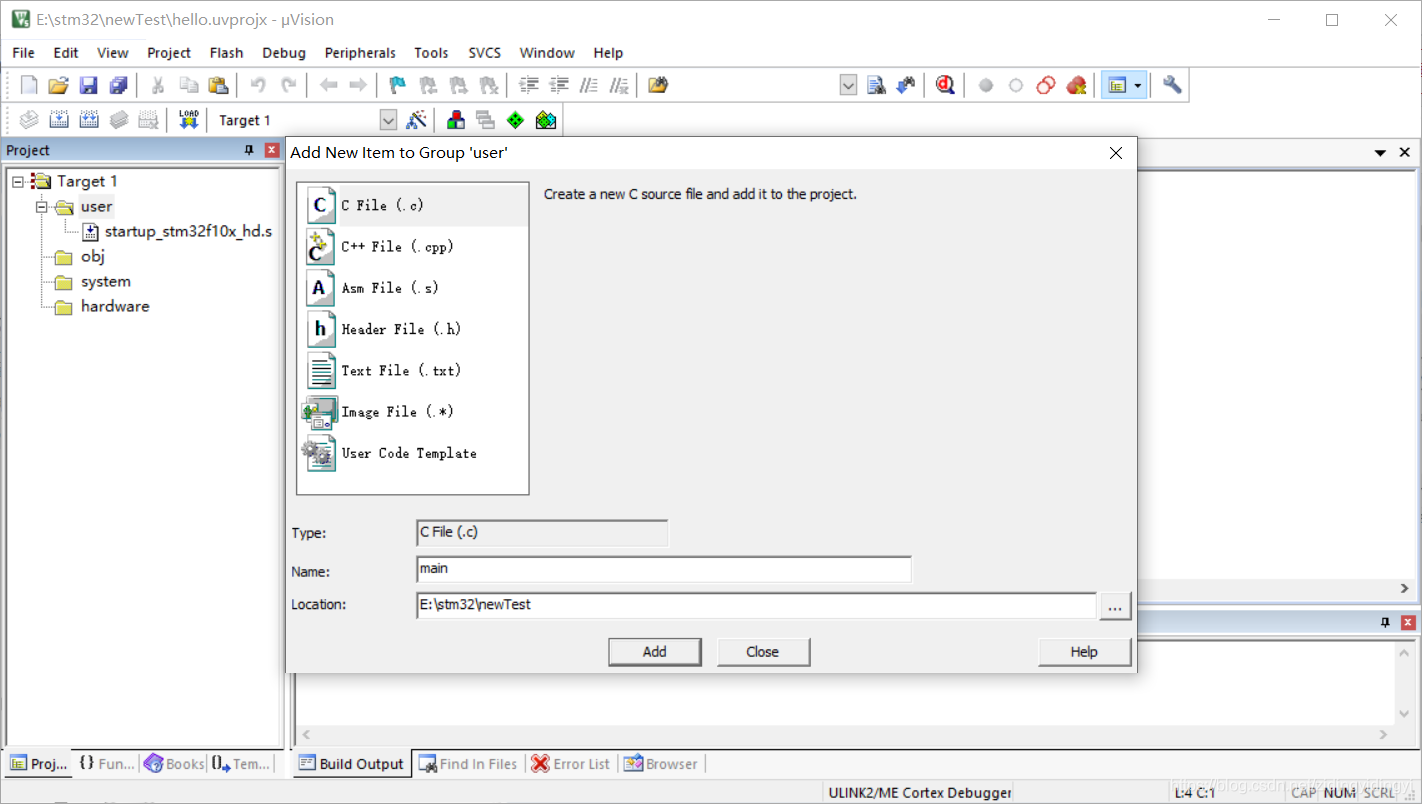Close the Project panel with red X
This screenshot has width=1422, height=804.
[x=272, y=150]
